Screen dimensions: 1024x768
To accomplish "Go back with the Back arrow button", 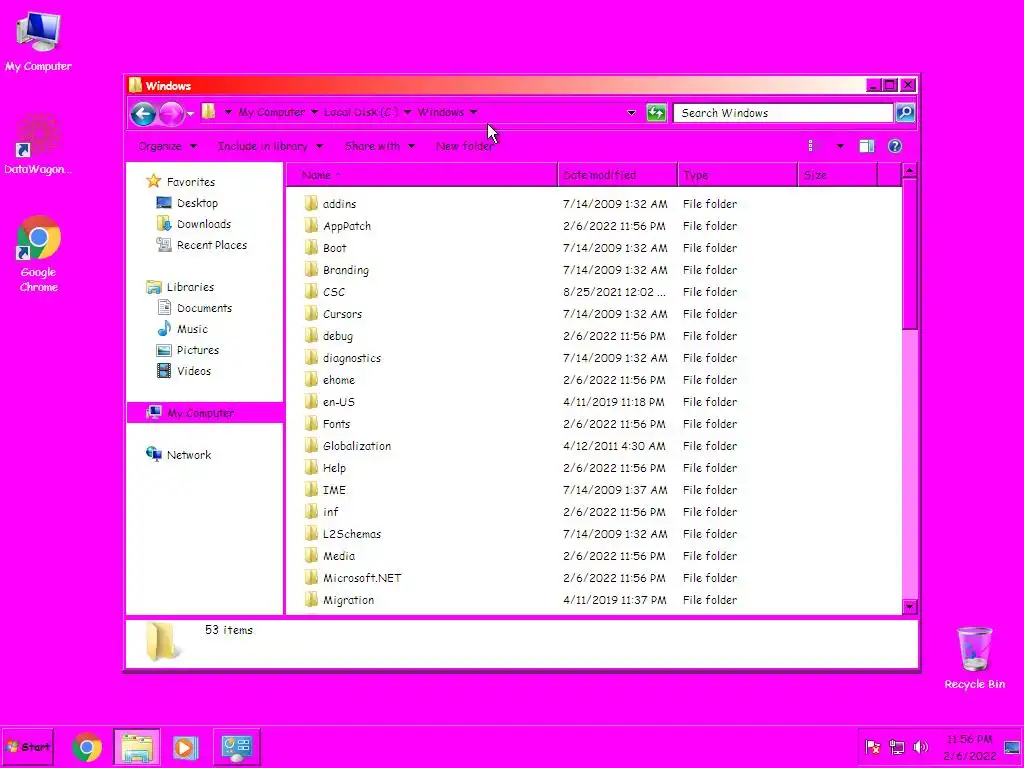I will pos(143,114).
